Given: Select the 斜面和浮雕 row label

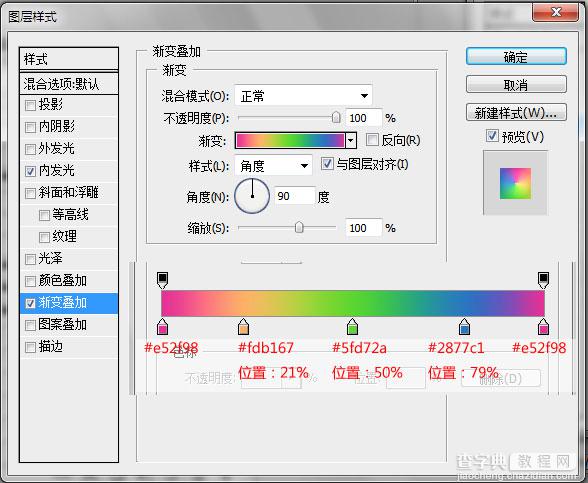Looking at the screenshot, I should 69,193.
